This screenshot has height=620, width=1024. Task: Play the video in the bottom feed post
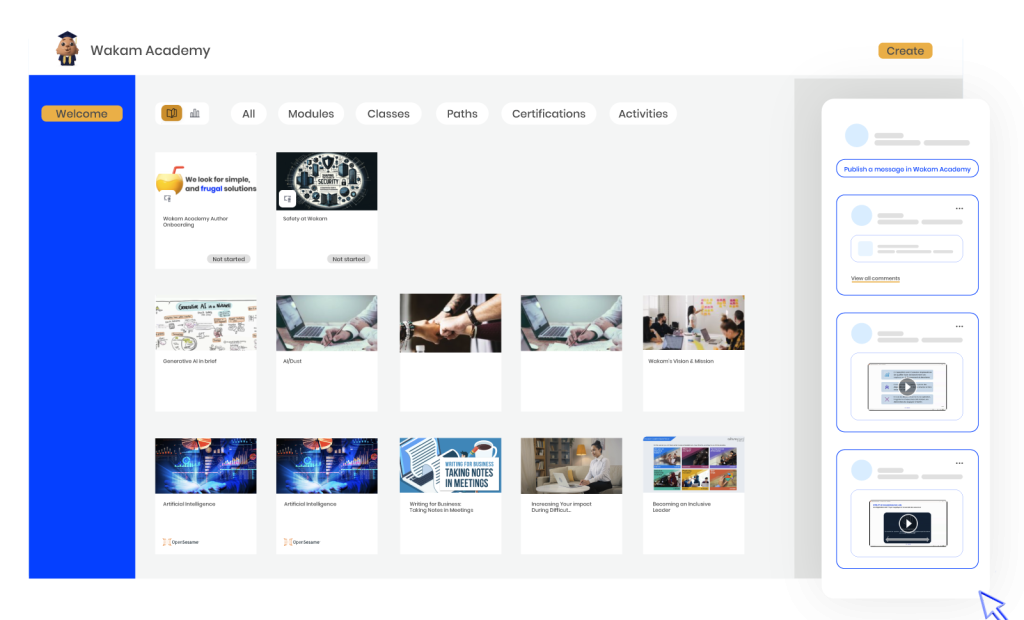(x=907, y=523)
